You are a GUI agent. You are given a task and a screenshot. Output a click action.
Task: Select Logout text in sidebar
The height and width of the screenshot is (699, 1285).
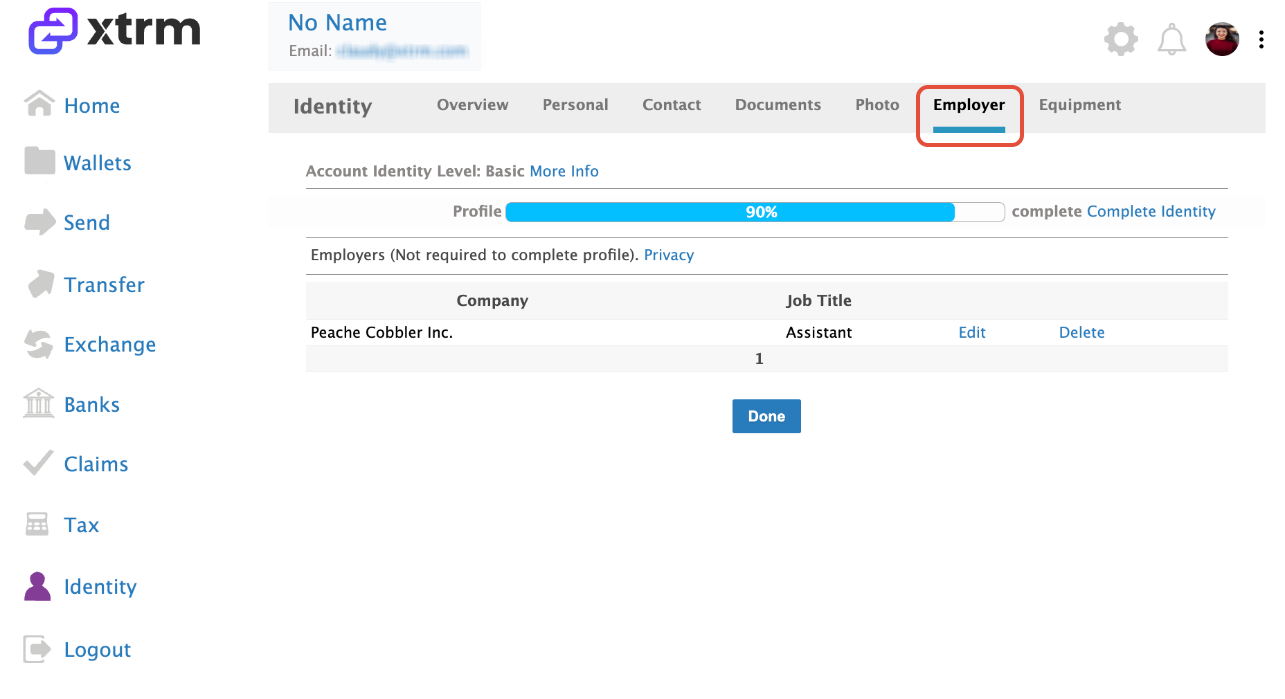click(x=98, y=650)
